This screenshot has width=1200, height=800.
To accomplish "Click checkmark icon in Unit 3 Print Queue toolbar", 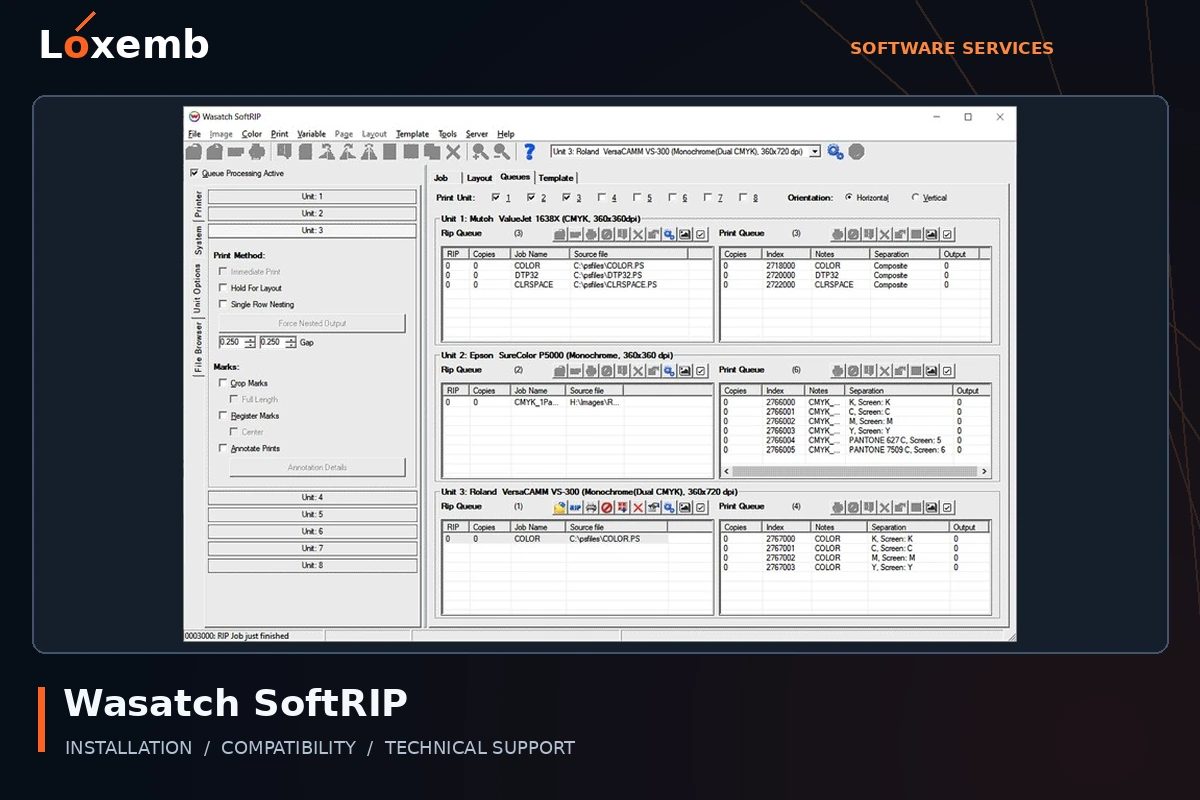I will click(947, 507).
